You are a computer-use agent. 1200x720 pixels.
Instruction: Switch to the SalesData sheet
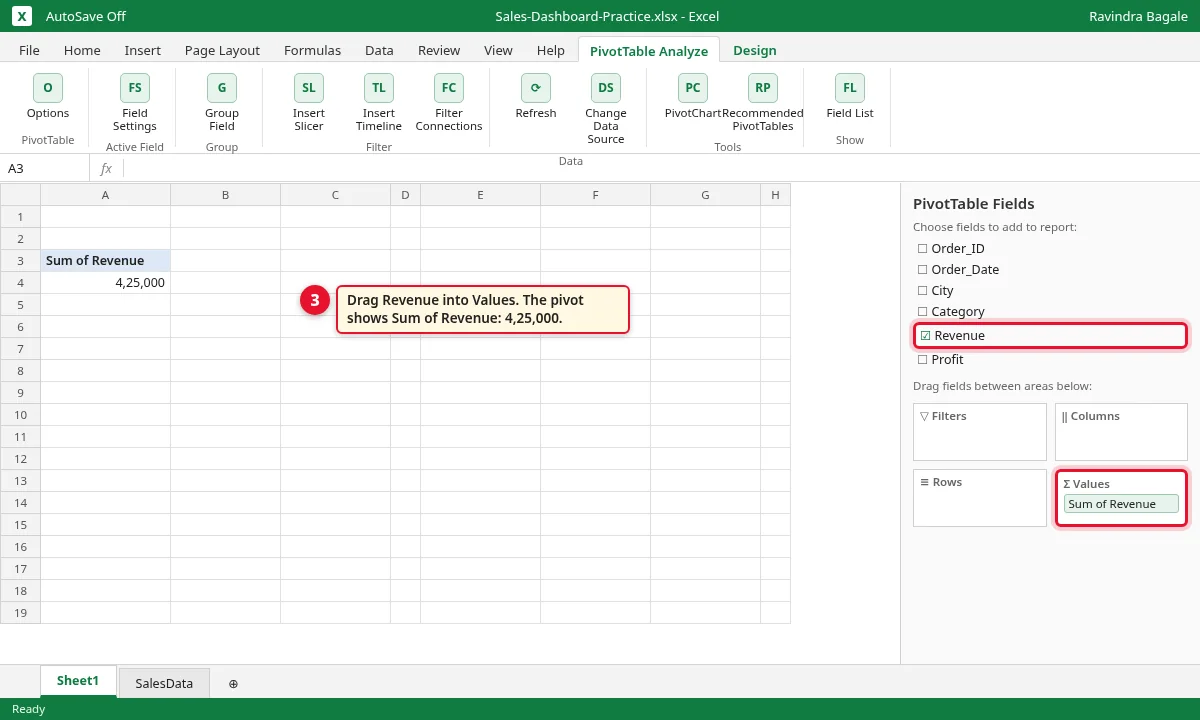164,683
